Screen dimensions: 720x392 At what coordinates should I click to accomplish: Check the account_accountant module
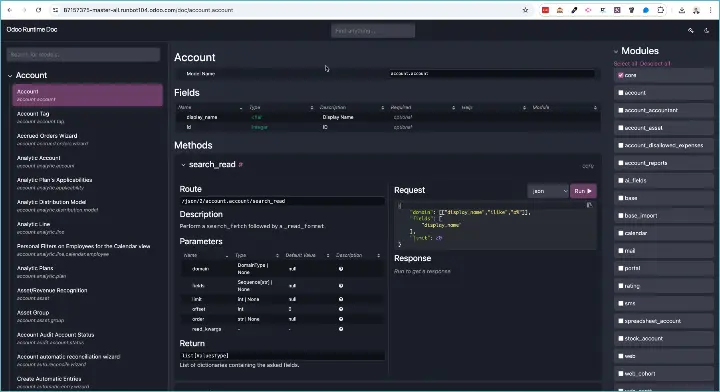[621, 110]
